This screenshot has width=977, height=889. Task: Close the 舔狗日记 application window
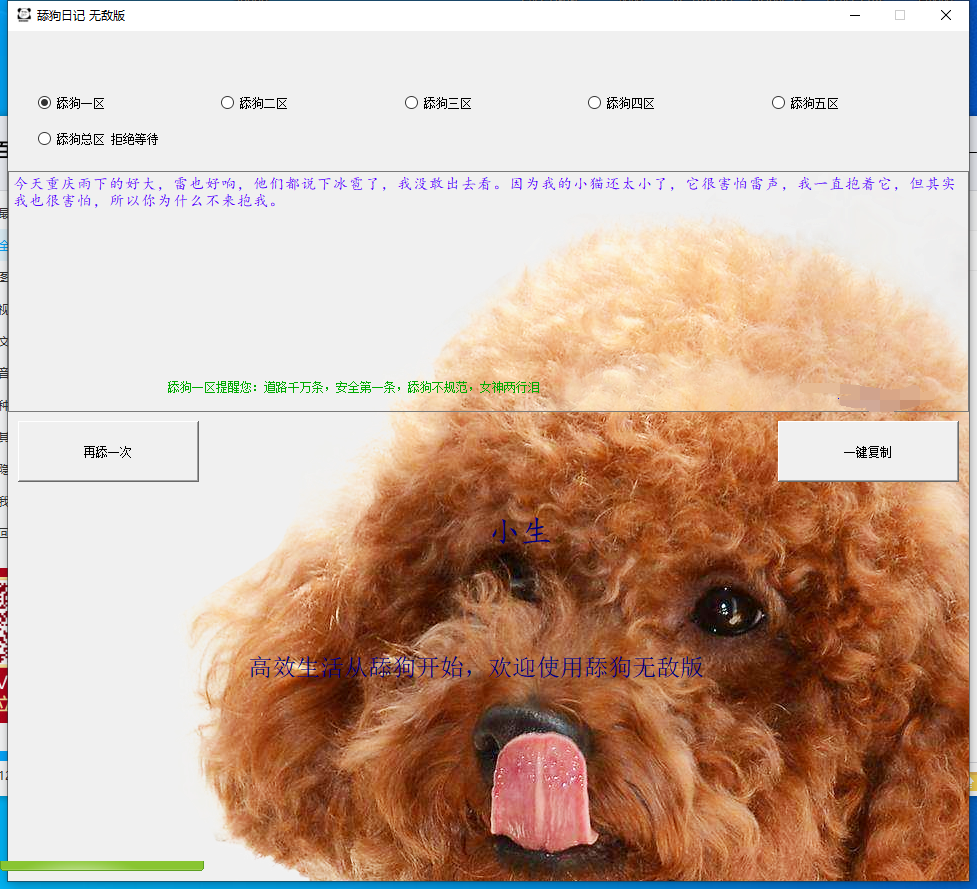point(945,15)
